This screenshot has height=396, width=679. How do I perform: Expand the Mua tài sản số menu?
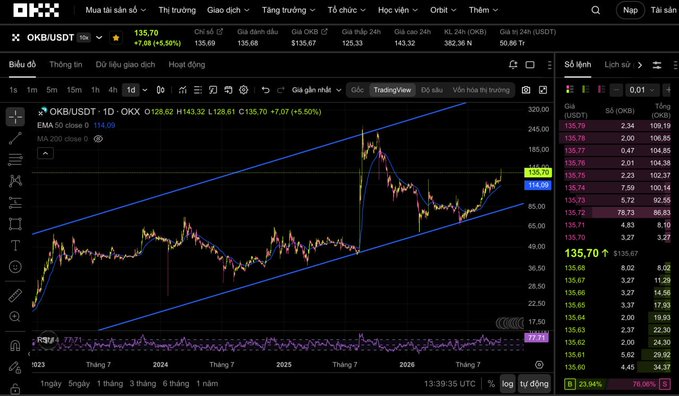click(x=116, y=10)
